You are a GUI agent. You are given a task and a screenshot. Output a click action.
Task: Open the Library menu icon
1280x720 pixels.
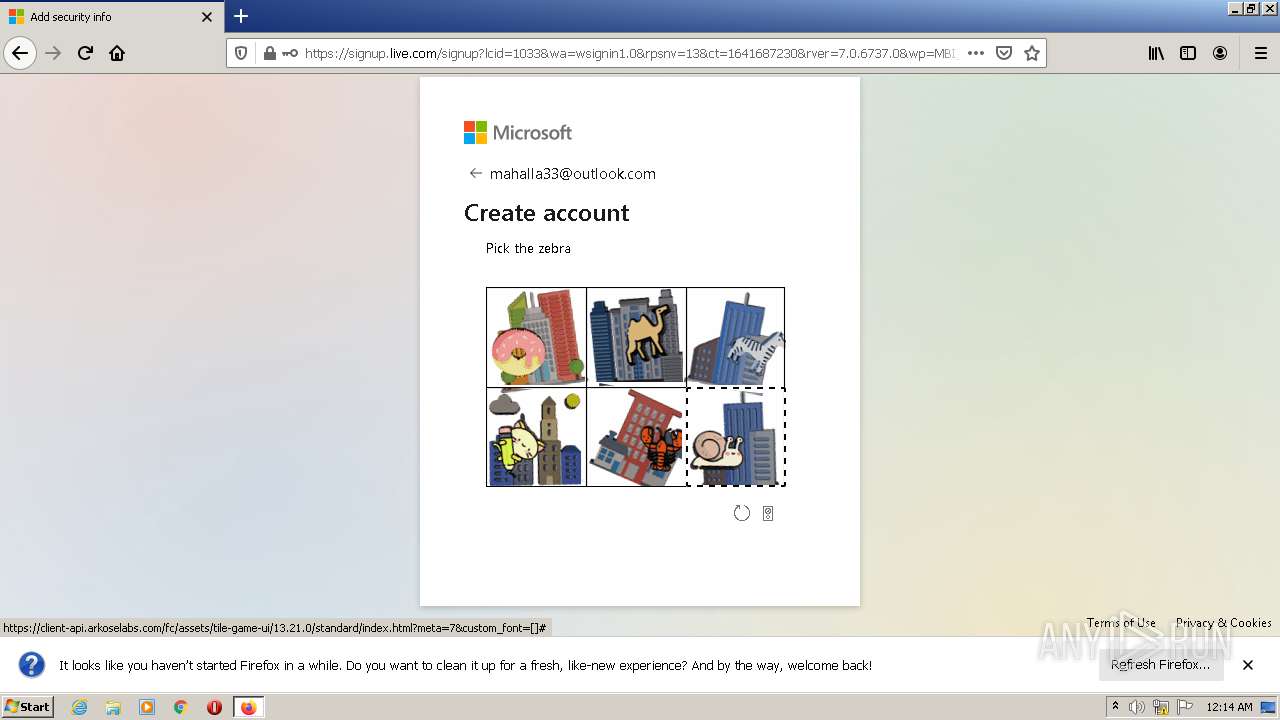click(x=1156, y=53)
